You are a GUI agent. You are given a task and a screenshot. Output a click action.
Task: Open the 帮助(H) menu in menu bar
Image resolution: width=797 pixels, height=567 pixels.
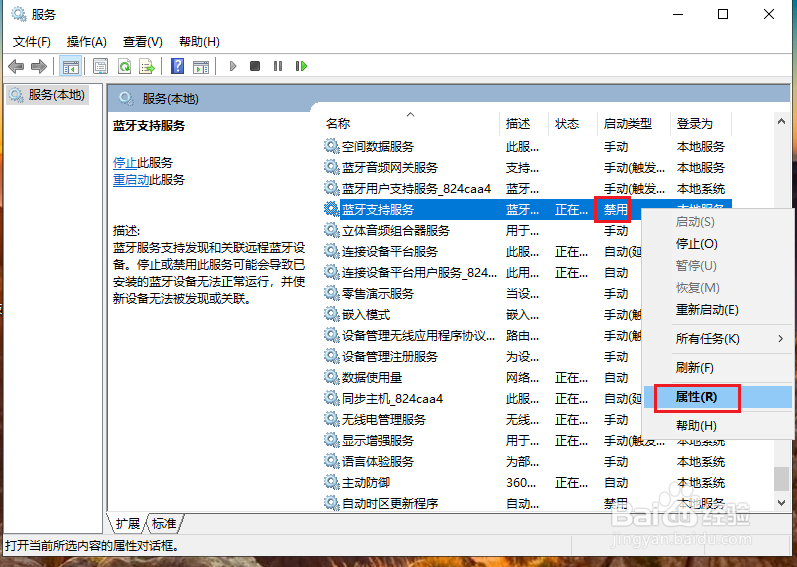click(x=199, y=42)
